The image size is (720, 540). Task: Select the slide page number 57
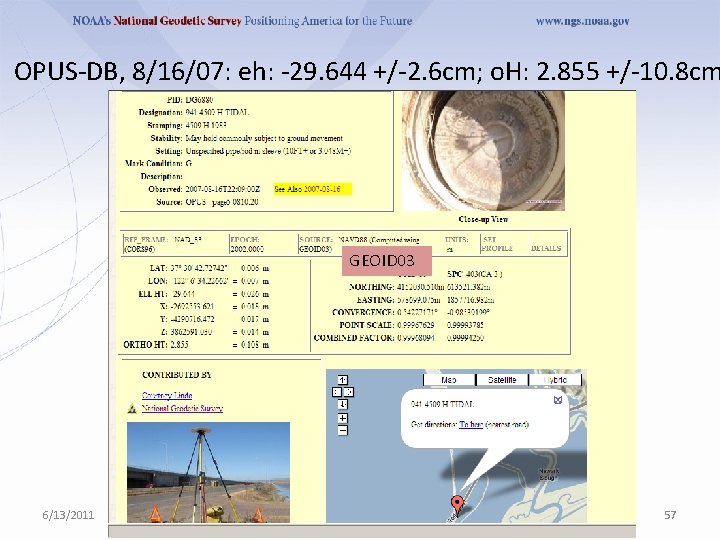coord(670,515)
